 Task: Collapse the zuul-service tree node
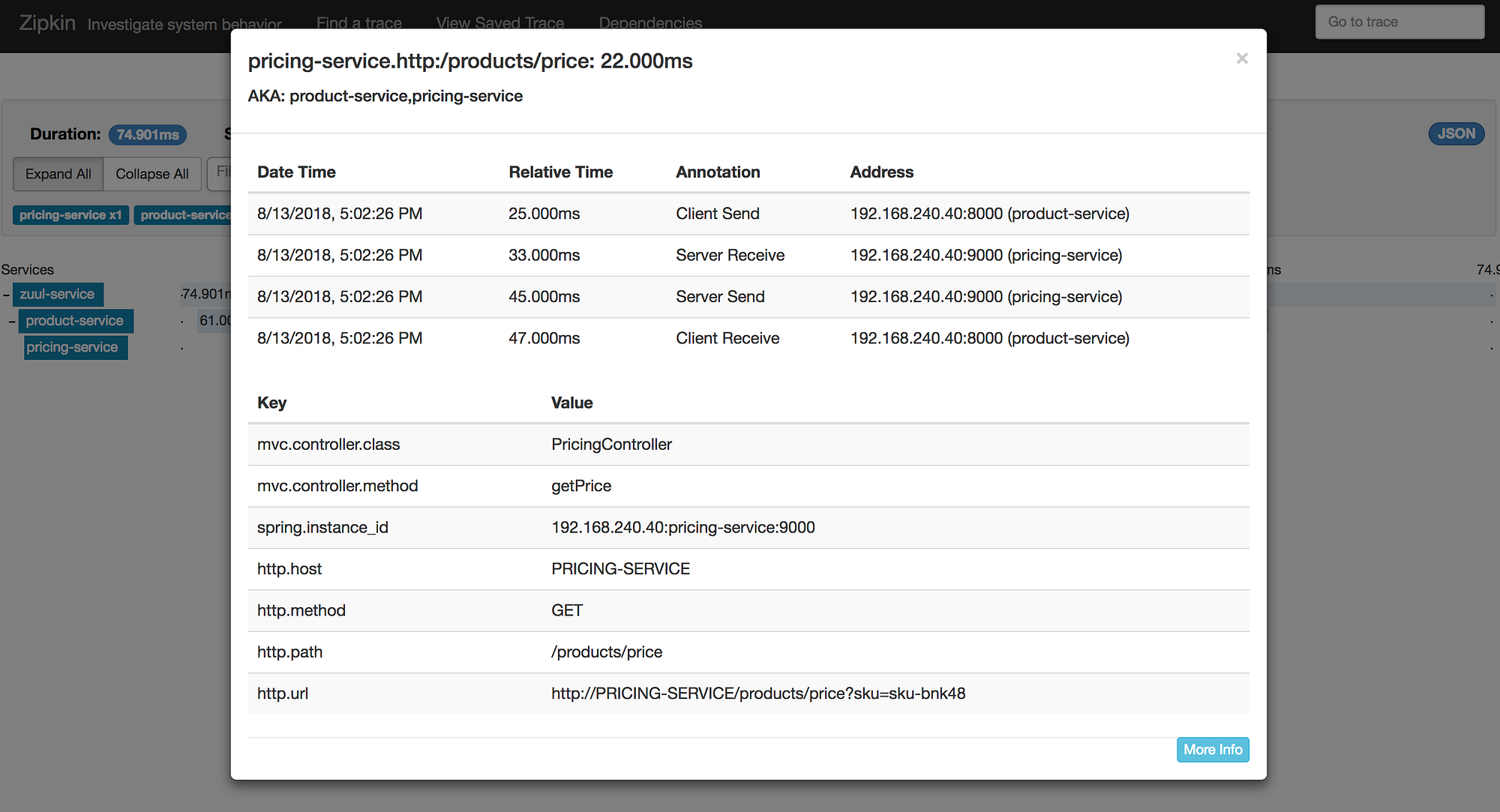6,294
